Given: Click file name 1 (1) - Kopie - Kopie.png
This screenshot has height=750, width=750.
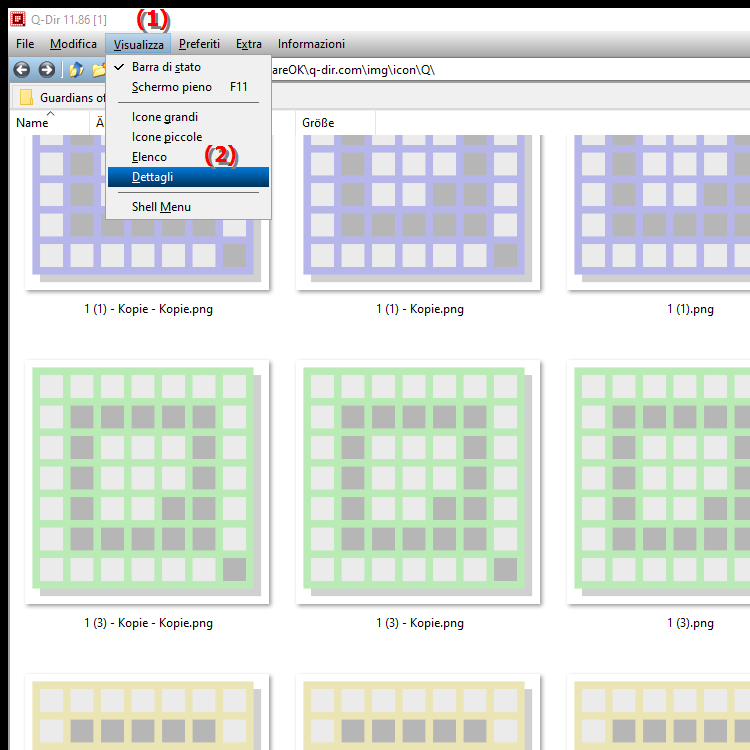Looking at the screenshot, I should [x=148, y=309].
